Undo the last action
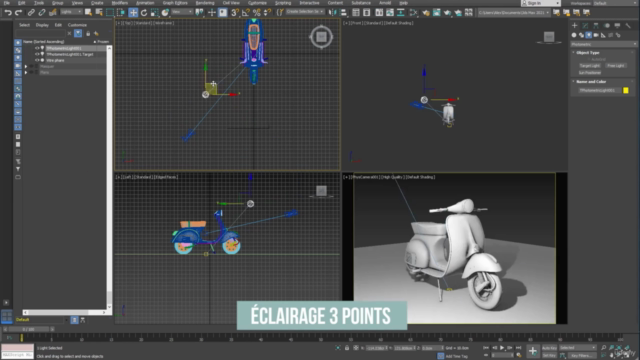The height and width of the screenshot is (360, 640). [x=8, y=13]
